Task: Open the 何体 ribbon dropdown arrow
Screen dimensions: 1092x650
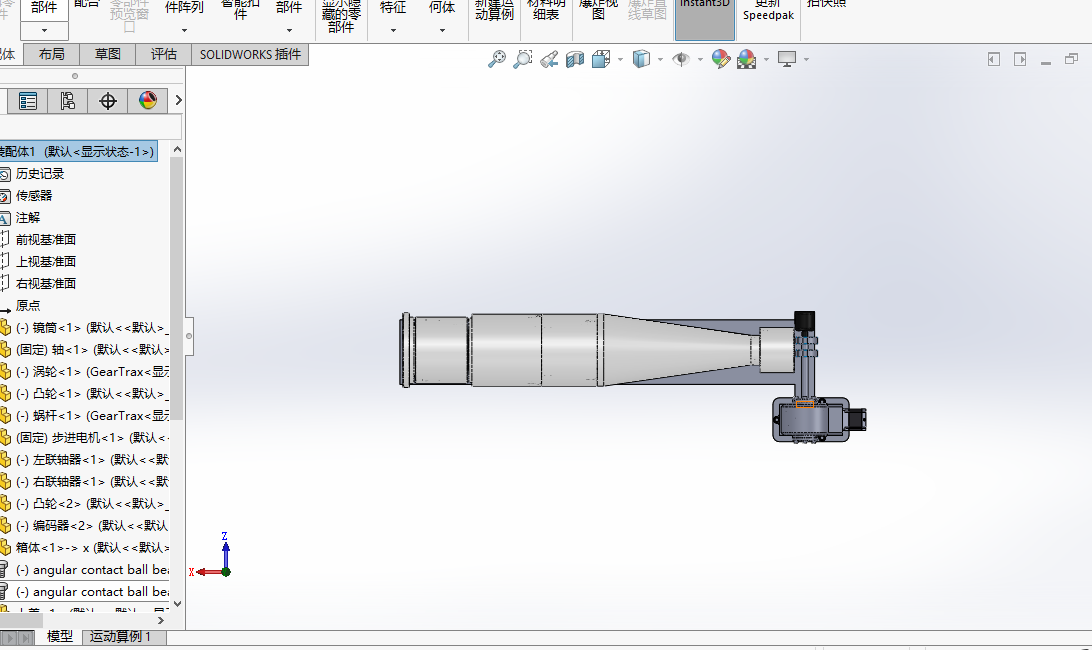Action: point(442,31)
